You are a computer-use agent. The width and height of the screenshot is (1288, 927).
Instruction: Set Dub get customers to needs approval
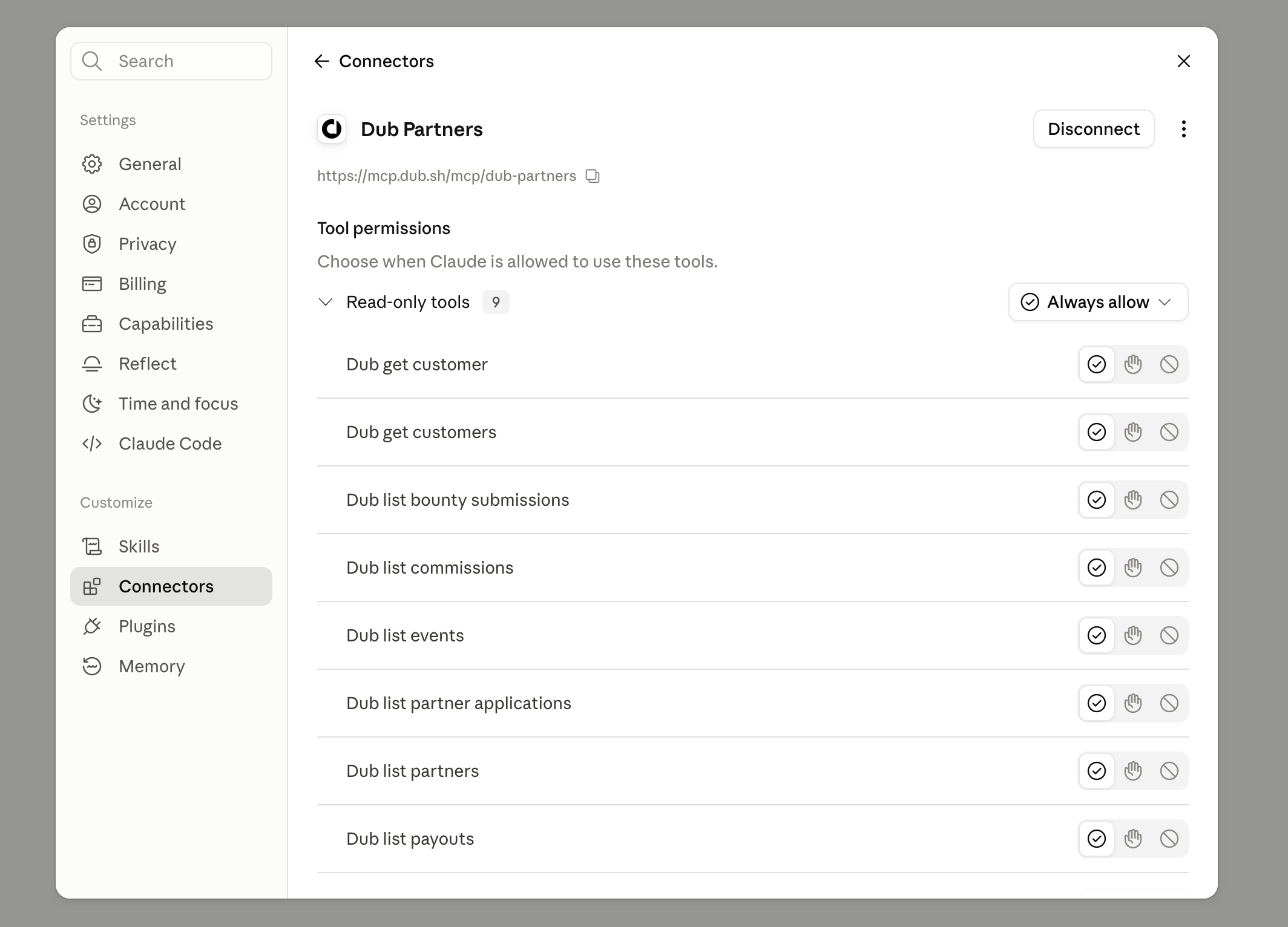[1132, 432]
